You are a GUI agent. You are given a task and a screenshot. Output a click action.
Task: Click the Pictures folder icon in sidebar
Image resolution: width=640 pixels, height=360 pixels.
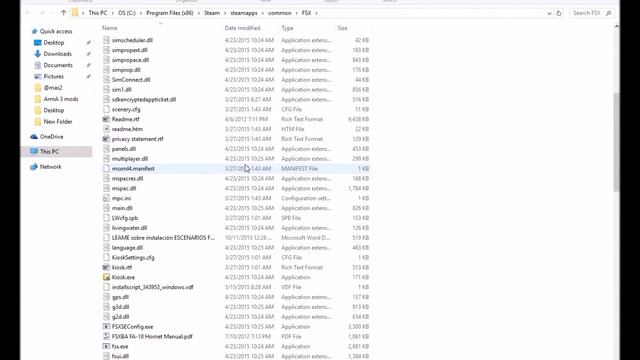[38, 76]
